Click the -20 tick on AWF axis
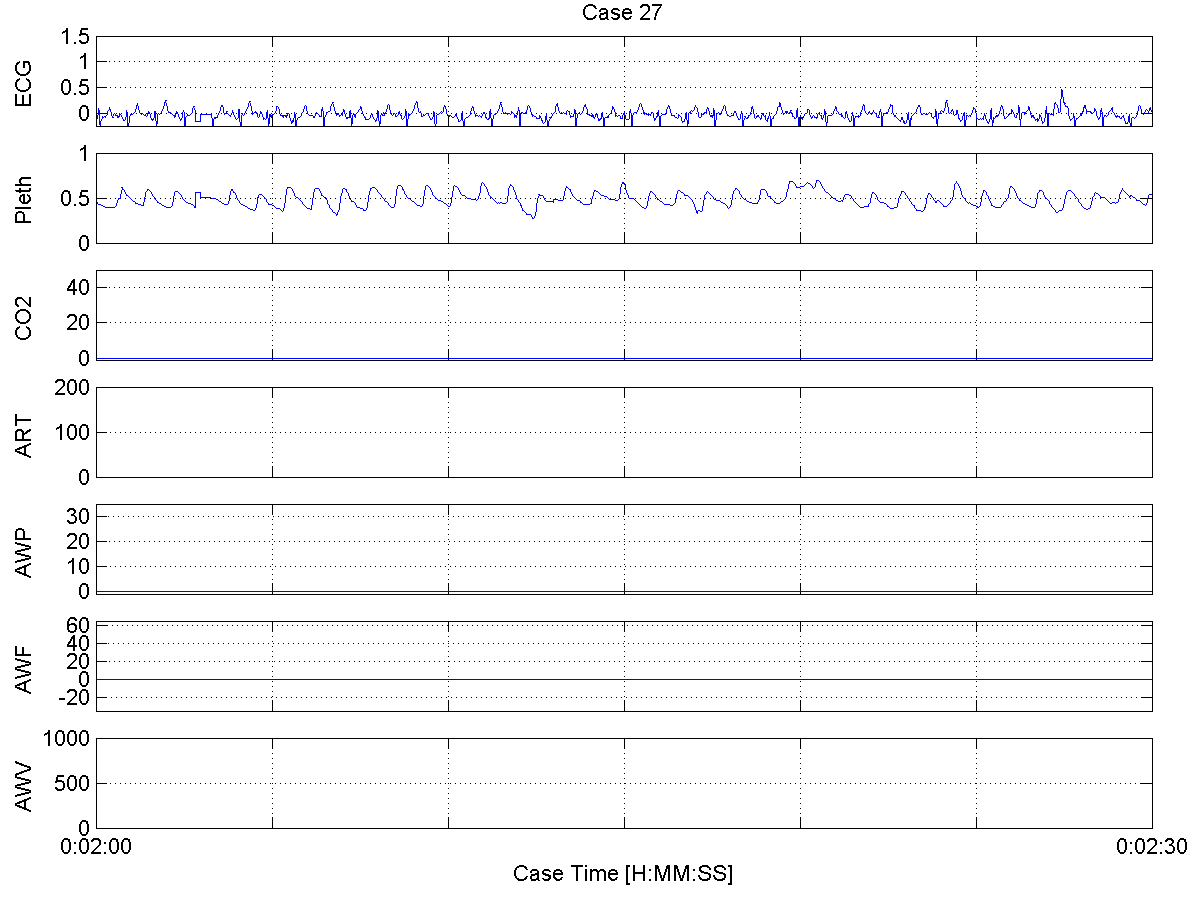 (75, 697)
